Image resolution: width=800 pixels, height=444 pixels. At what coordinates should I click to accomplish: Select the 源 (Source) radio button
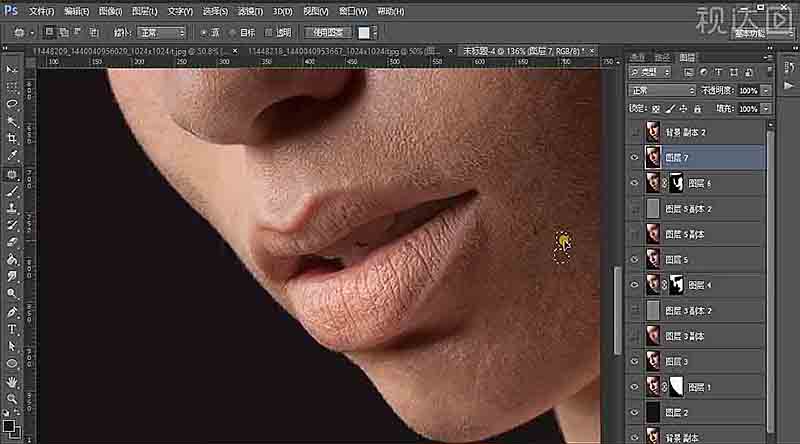tap(204, 33)
